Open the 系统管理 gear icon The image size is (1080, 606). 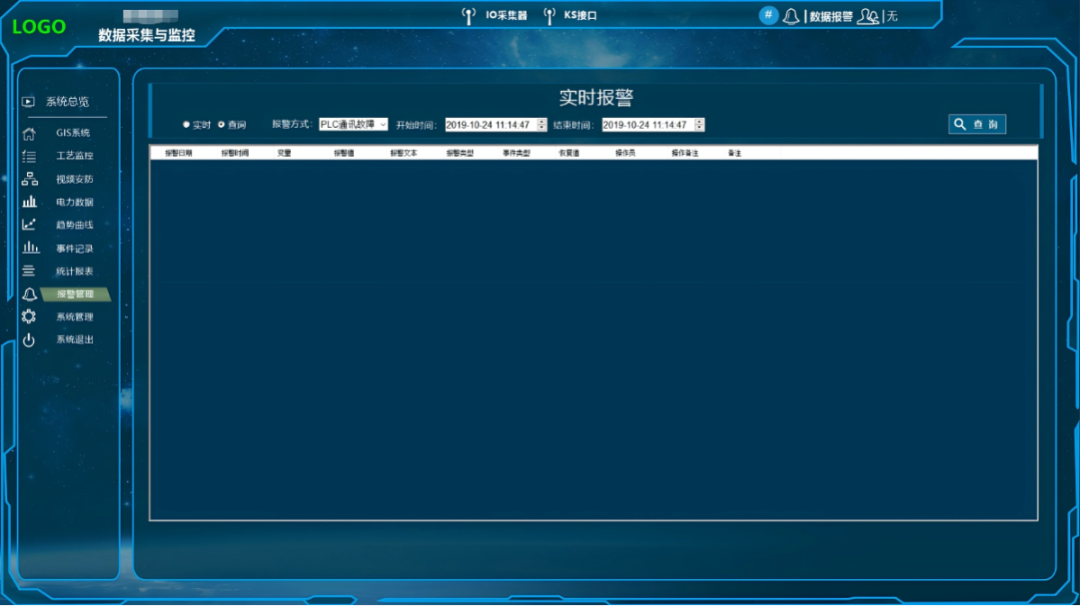pyautogui.click(x=29, y=317)
